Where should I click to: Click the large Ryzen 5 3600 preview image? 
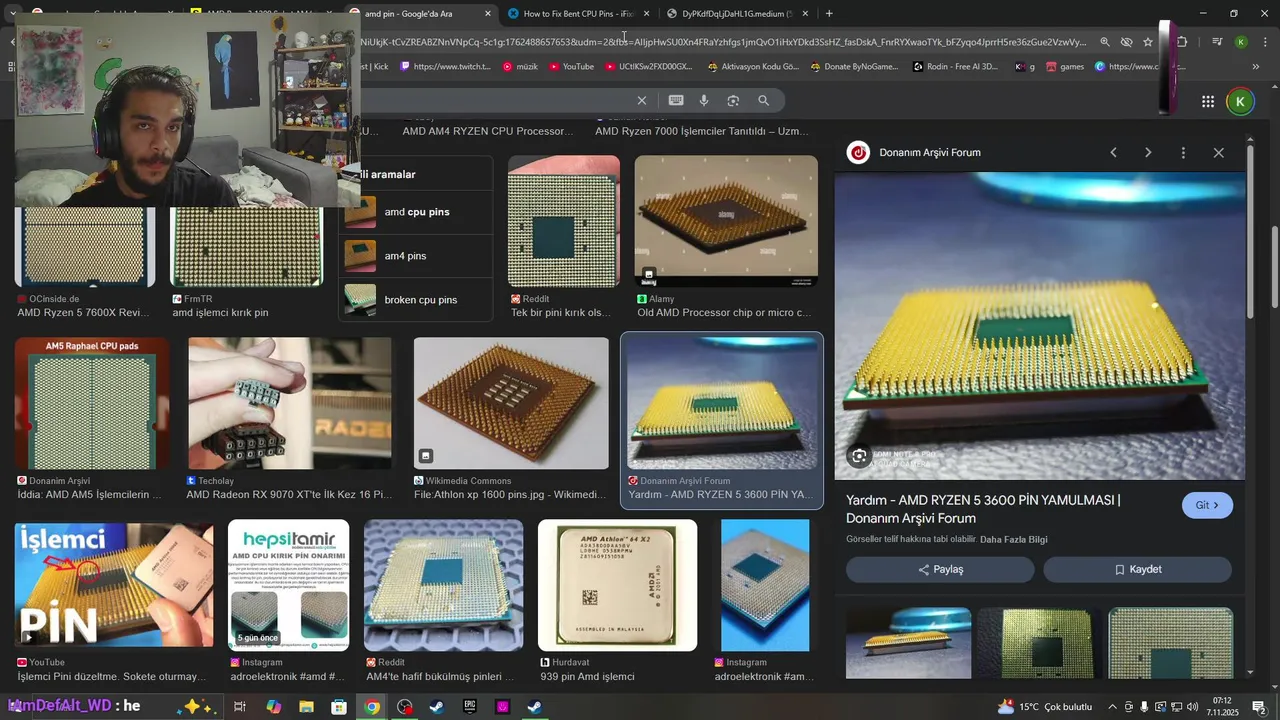(x=1040, y=326)
